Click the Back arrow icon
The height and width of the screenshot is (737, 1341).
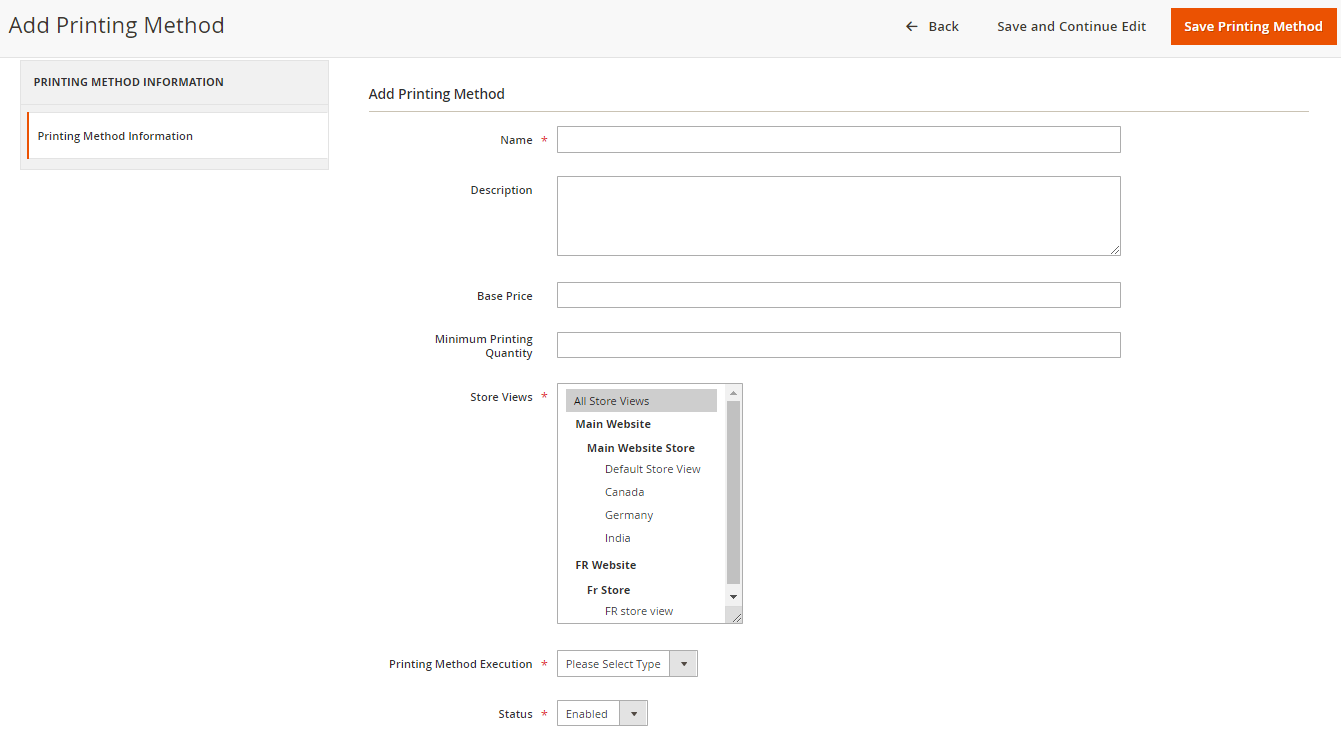point(911,27)
